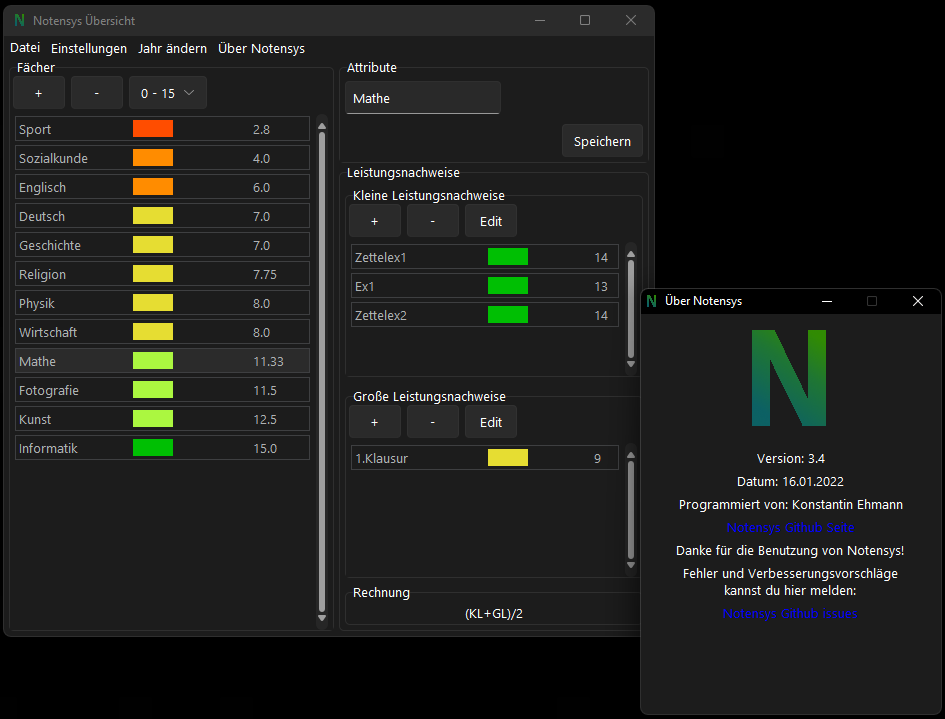
Task: Open the 0 - 15 grading scale dropdown
Action: click(168, 93)
